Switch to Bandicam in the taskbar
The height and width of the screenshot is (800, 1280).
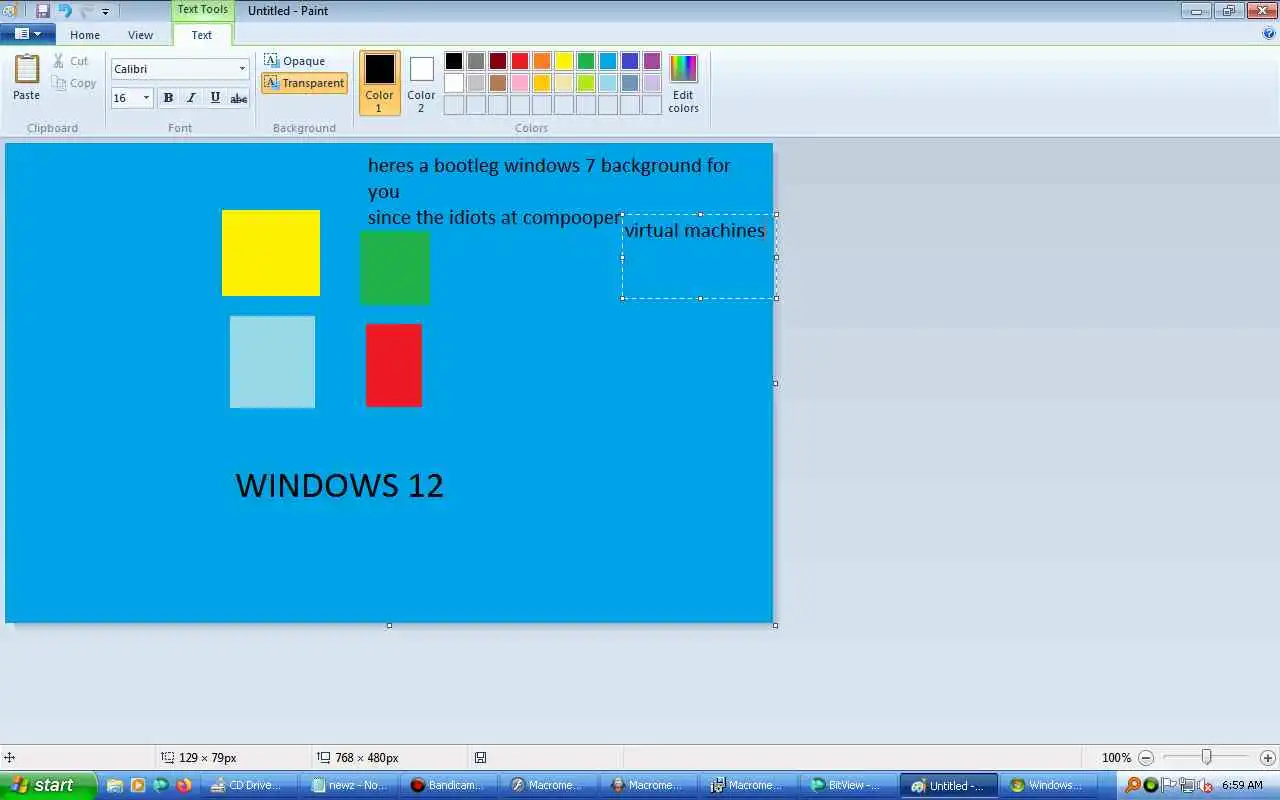449,786
